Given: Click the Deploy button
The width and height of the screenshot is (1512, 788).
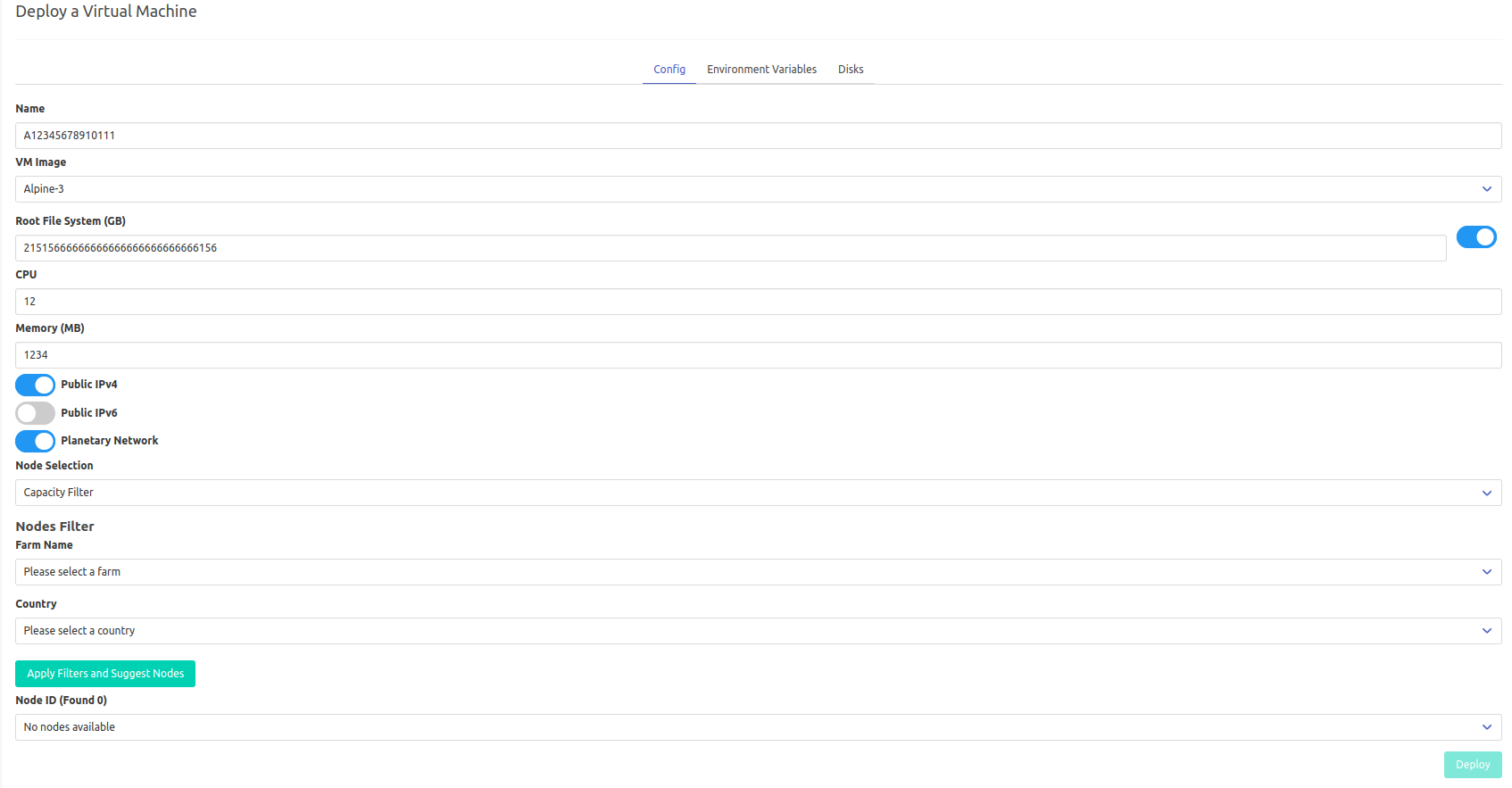Looking at the screenshot, I should 1473,765.
